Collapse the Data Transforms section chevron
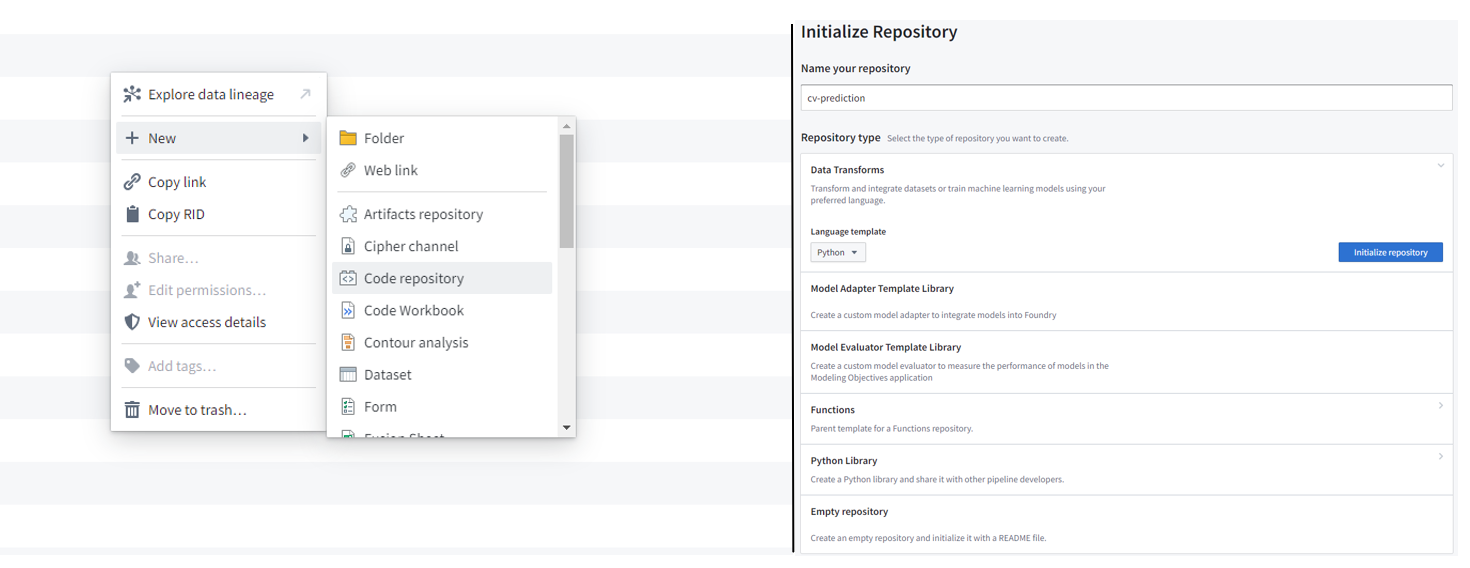Screen dimensions: 1470x568 tap(1441, 166)
